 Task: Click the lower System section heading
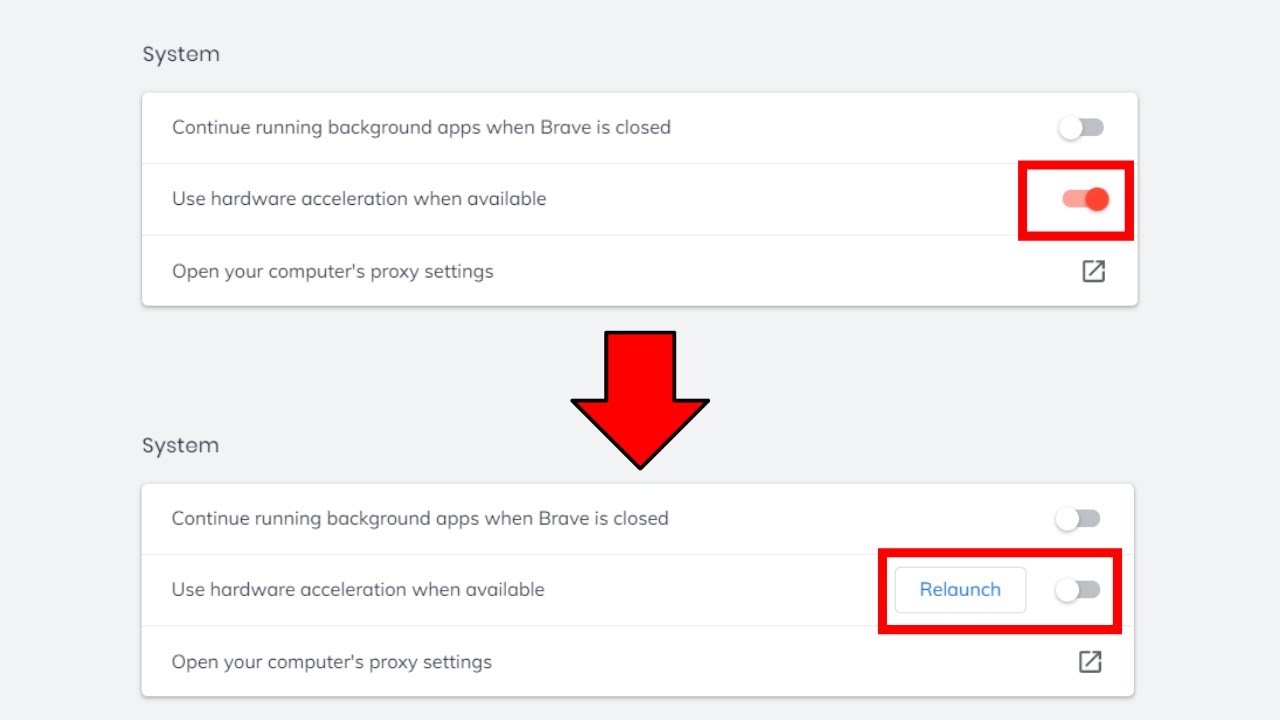click(x=180, y=445)
